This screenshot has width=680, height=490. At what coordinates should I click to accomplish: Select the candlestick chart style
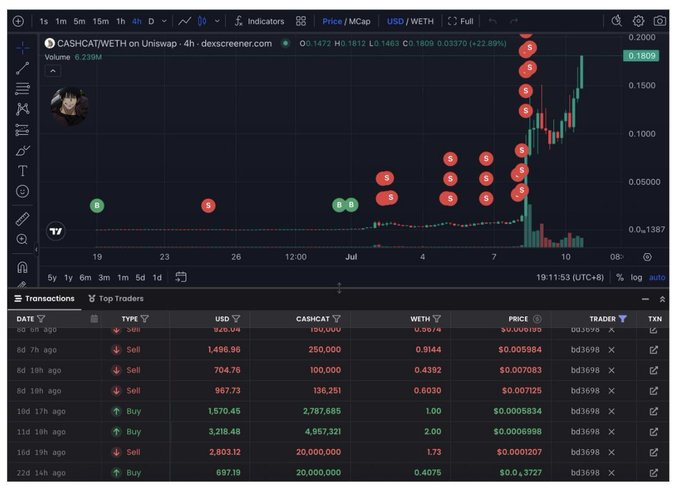(x=202, y=21)
